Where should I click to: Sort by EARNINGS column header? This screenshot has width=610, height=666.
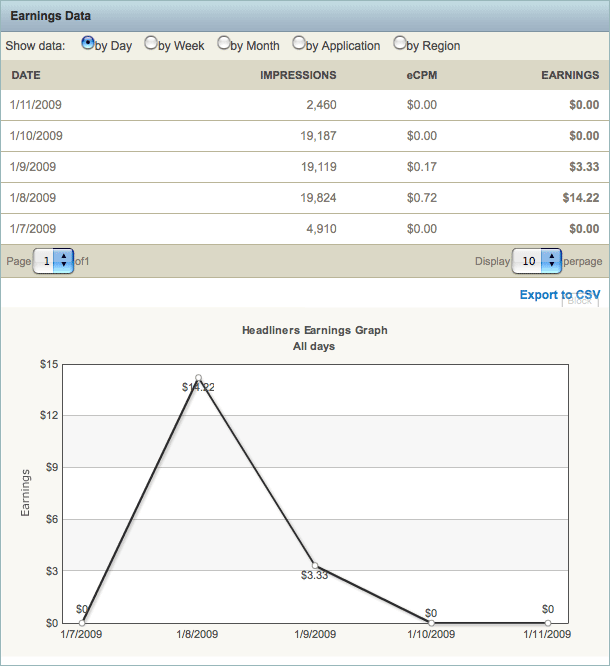570,75
